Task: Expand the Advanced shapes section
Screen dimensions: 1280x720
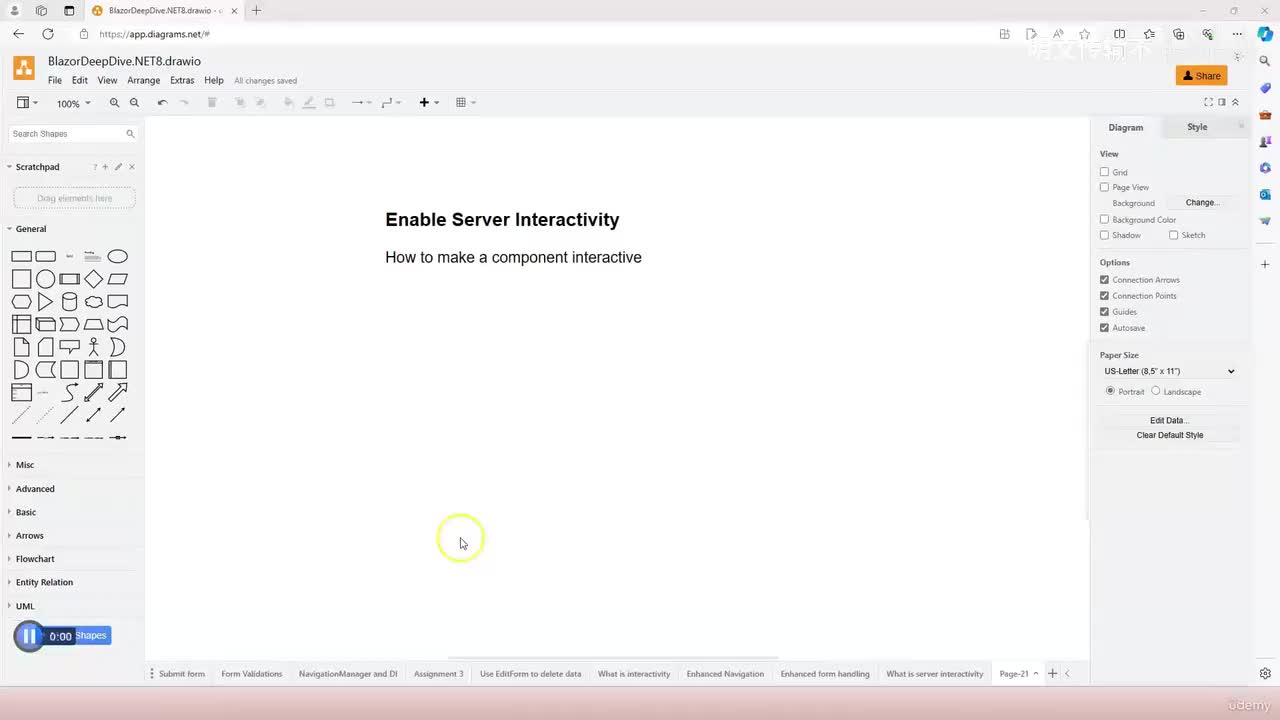Action: [35, 489]
